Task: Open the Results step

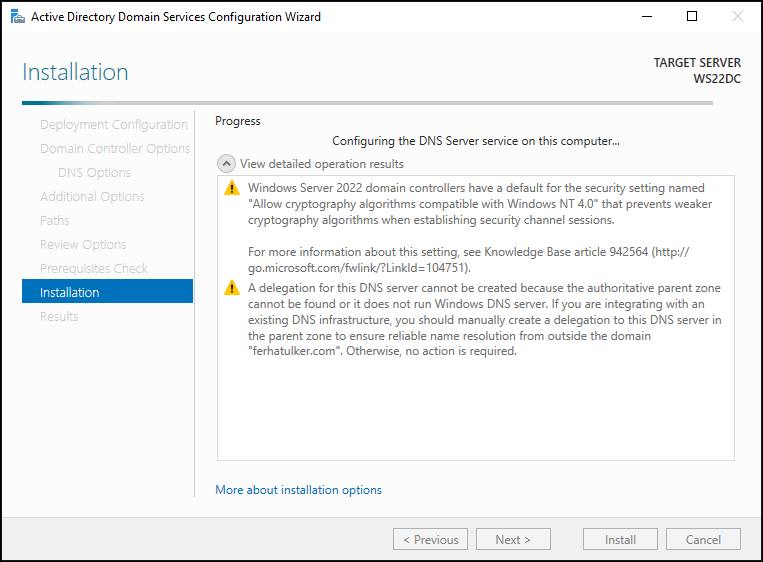Action: 59,316
